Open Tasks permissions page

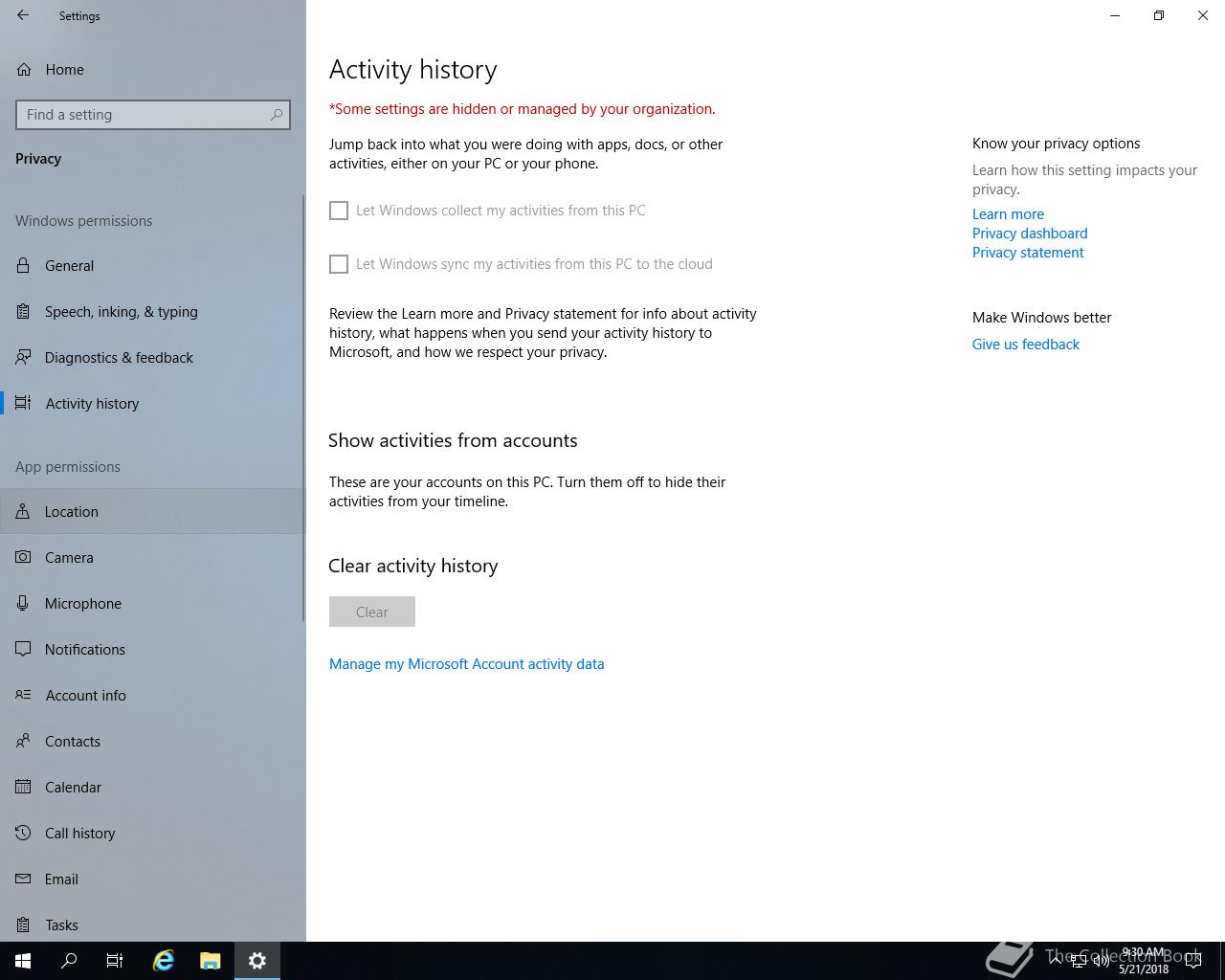point(153,924)
